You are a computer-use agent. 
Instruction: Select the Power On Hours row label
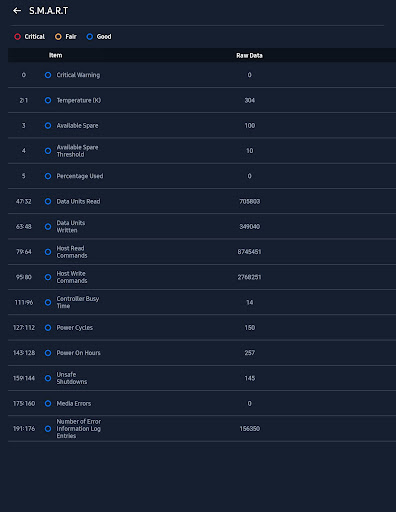click(78, 353)
